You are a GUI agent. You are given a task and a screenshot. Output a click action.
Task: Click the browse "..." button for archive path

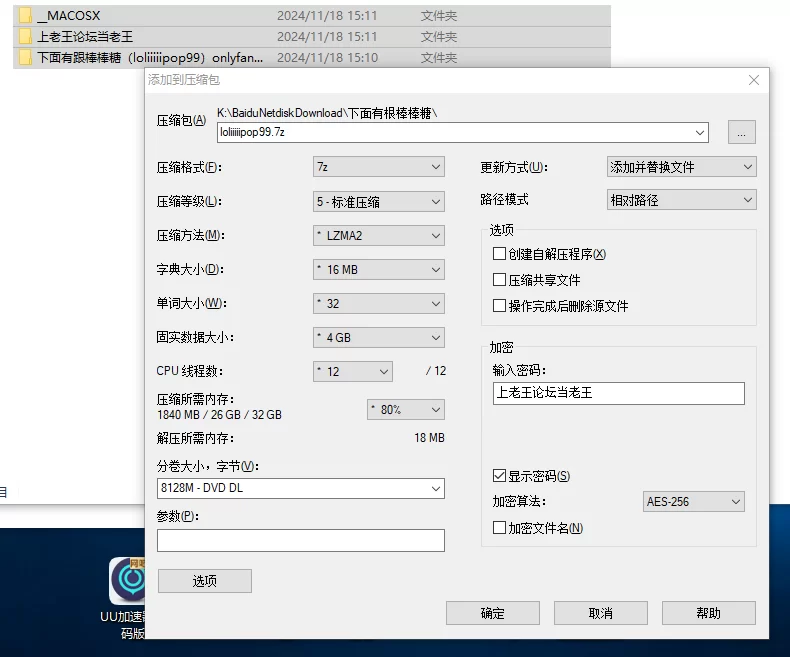point(741,132)
